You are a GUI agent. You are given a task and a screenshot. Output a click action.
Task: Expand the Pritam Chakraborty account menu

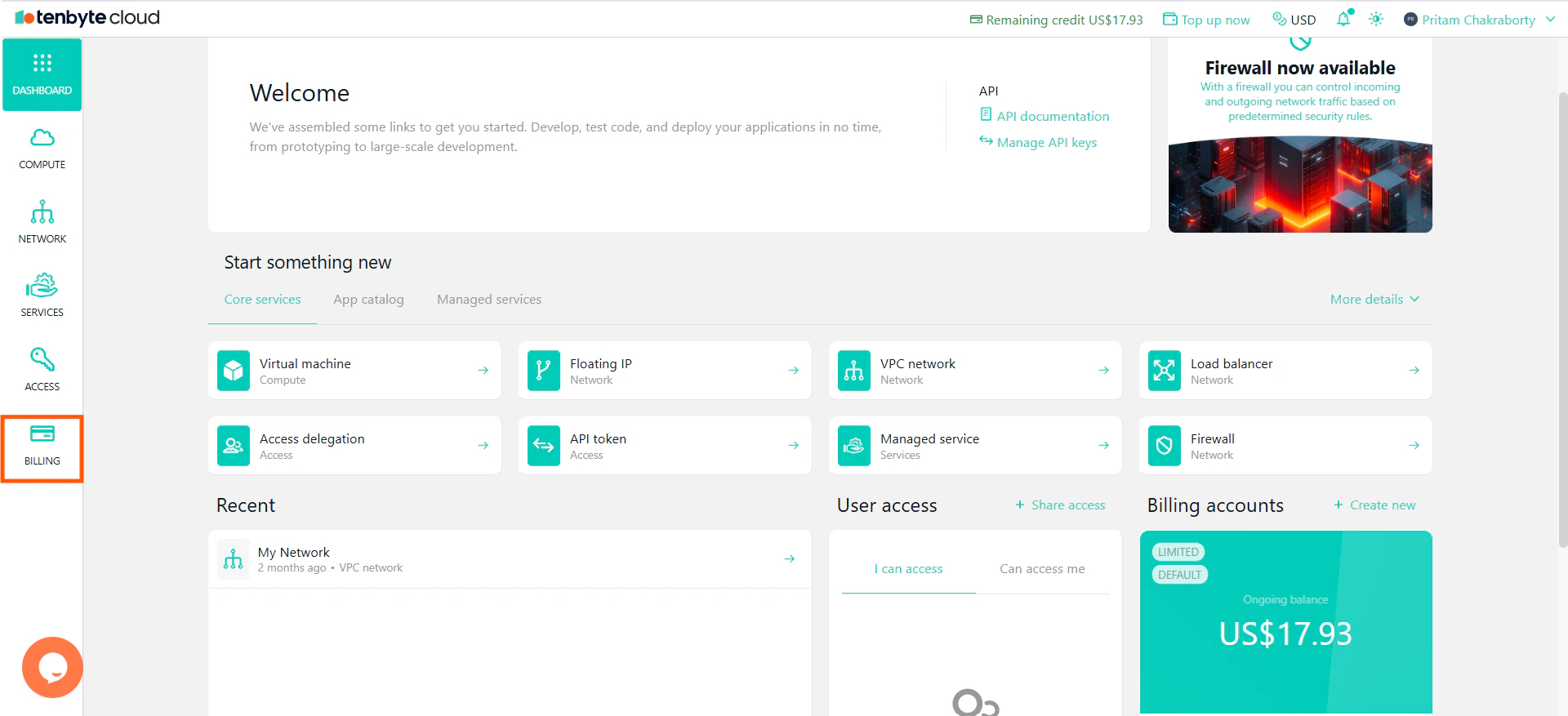(1479, 20)
